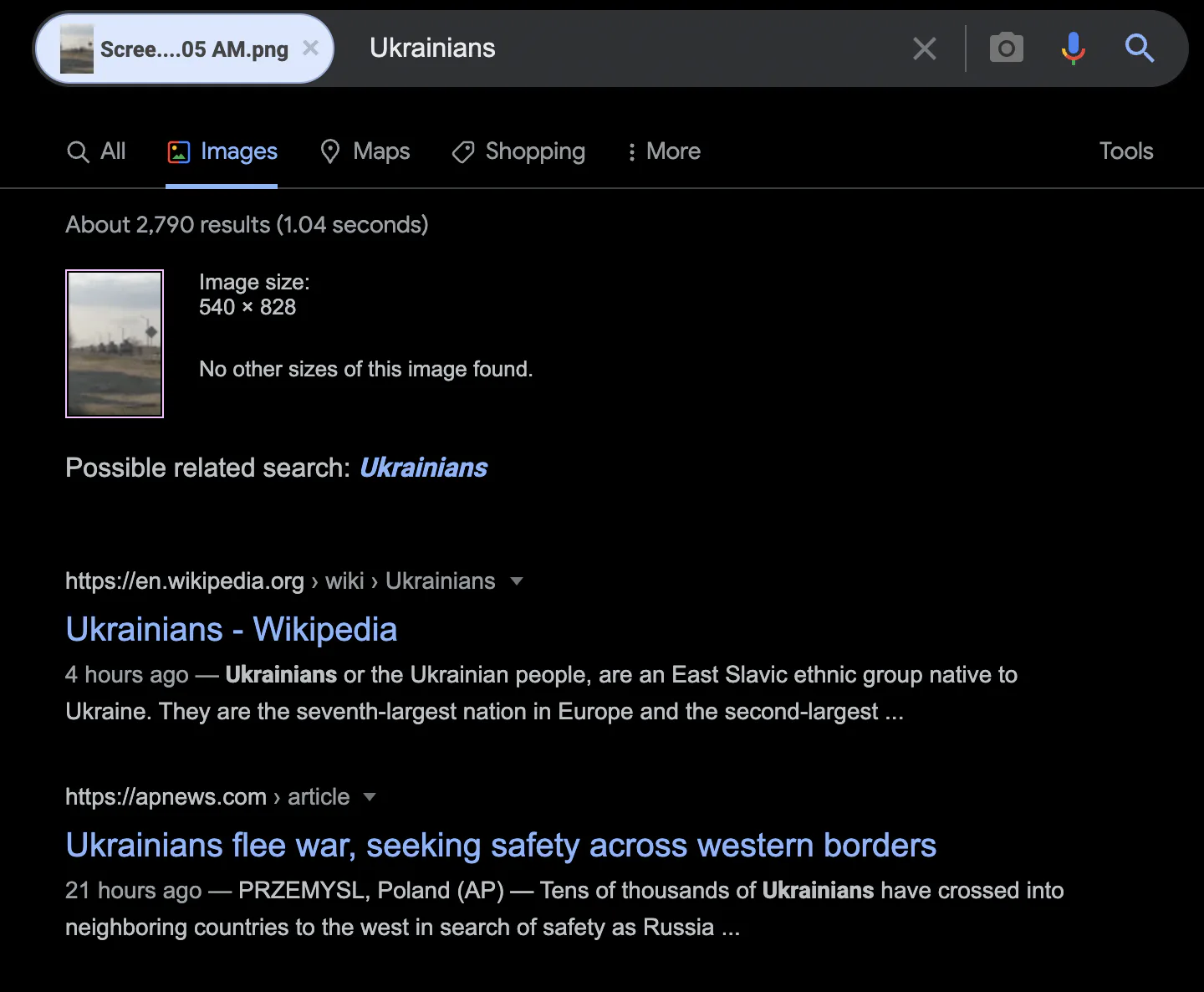
Task: Expand apnews.com result dropdown arrow
Action: click(x=370, y=797)
